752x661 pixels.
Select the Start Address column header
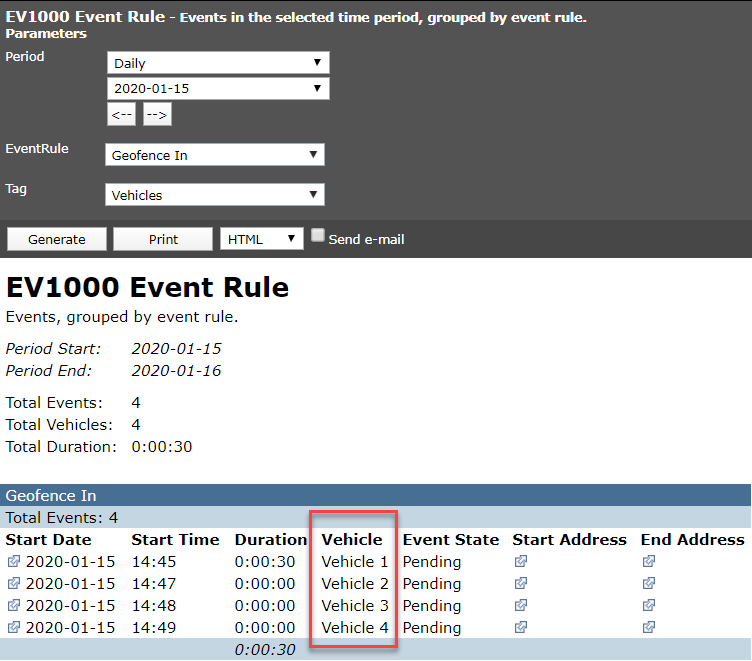[x=570, y=540]
